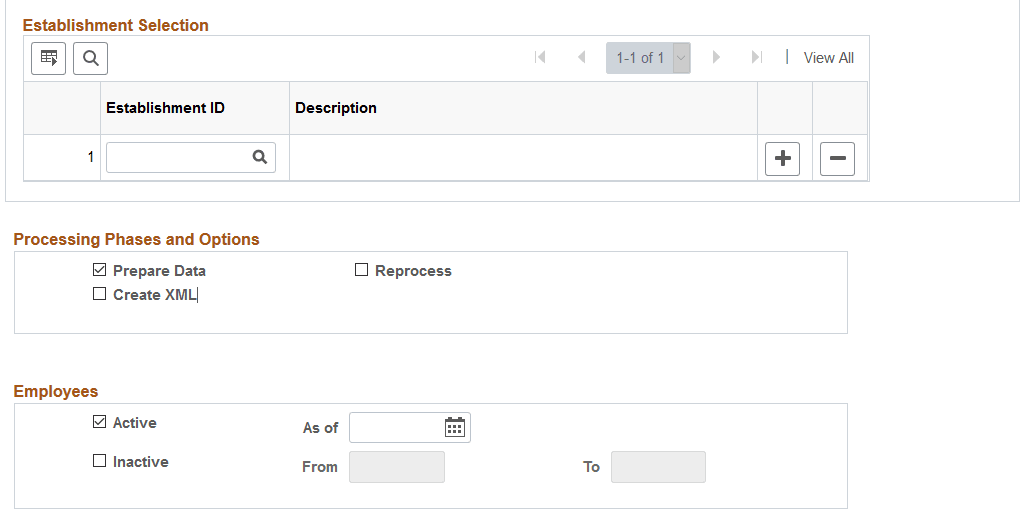The image size is (1034, 518).
Task: Open the grid personalize action menu icon
Action: click(x=48, y=58)
